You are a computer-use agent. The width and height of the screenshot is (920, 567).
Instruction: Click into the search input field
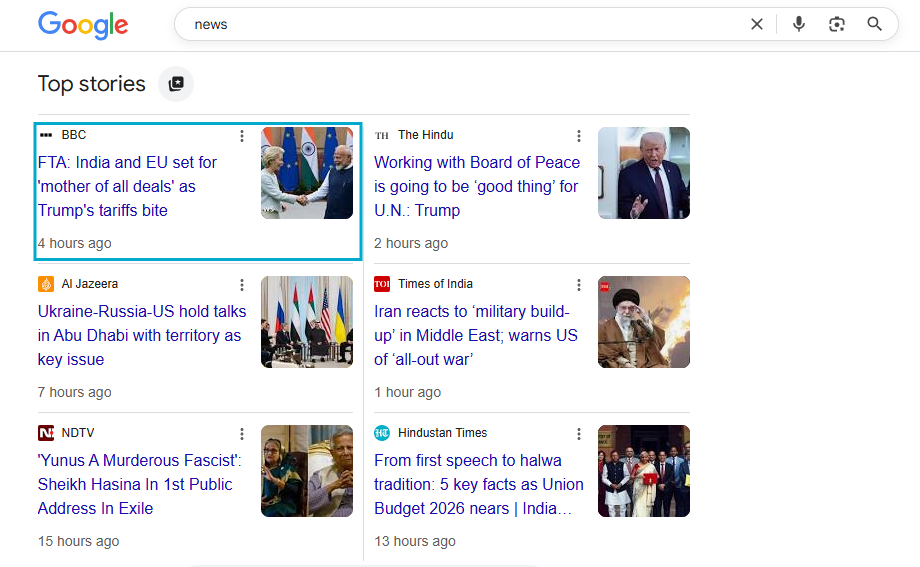460,24
